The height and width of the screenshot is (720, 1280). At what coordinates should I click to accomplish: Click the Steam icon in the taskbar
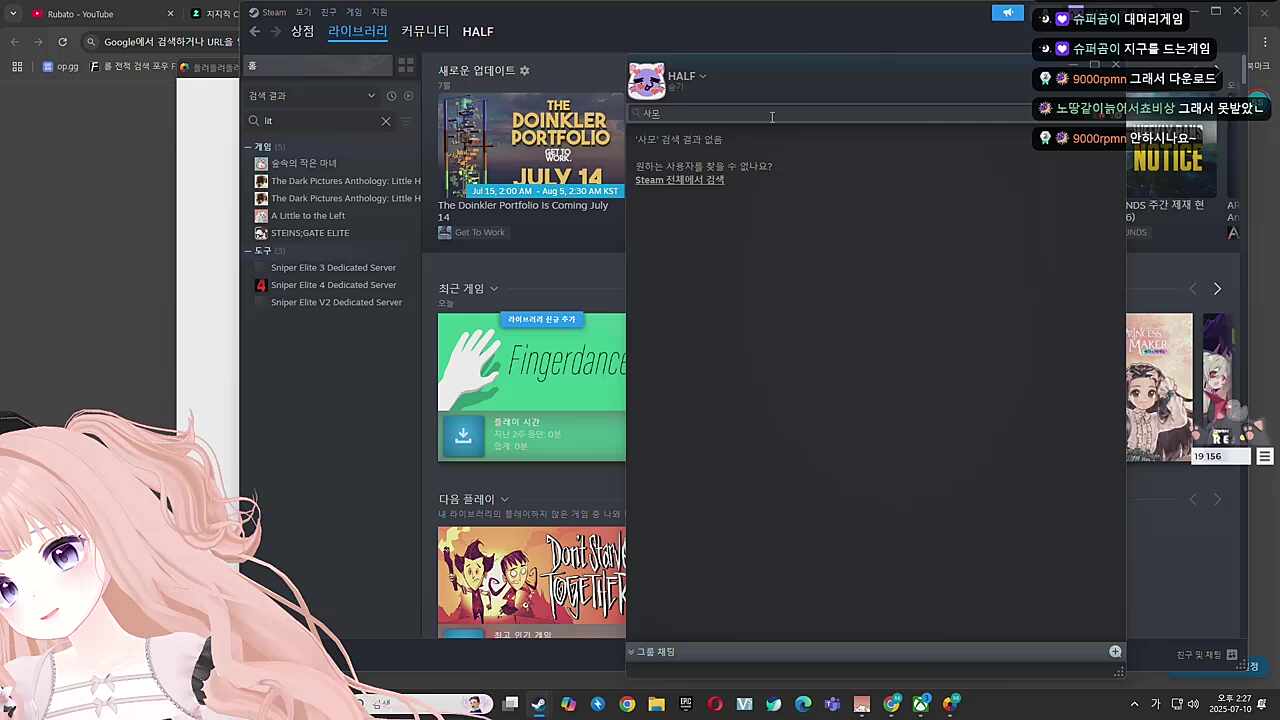click(x=538, y=704)
